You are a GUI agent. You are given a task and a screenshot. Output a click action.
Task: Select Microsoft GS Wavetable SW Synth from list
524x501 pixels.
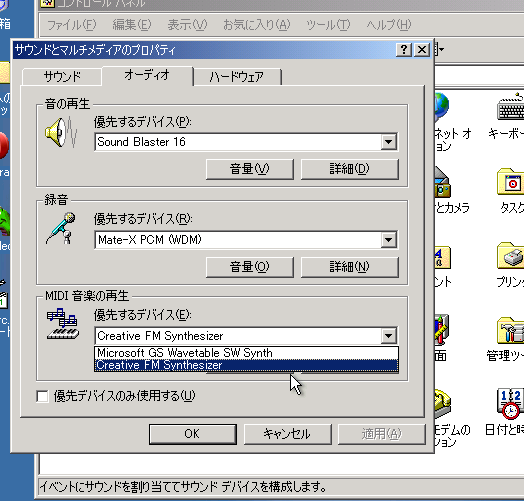click(x=246, y=353)
